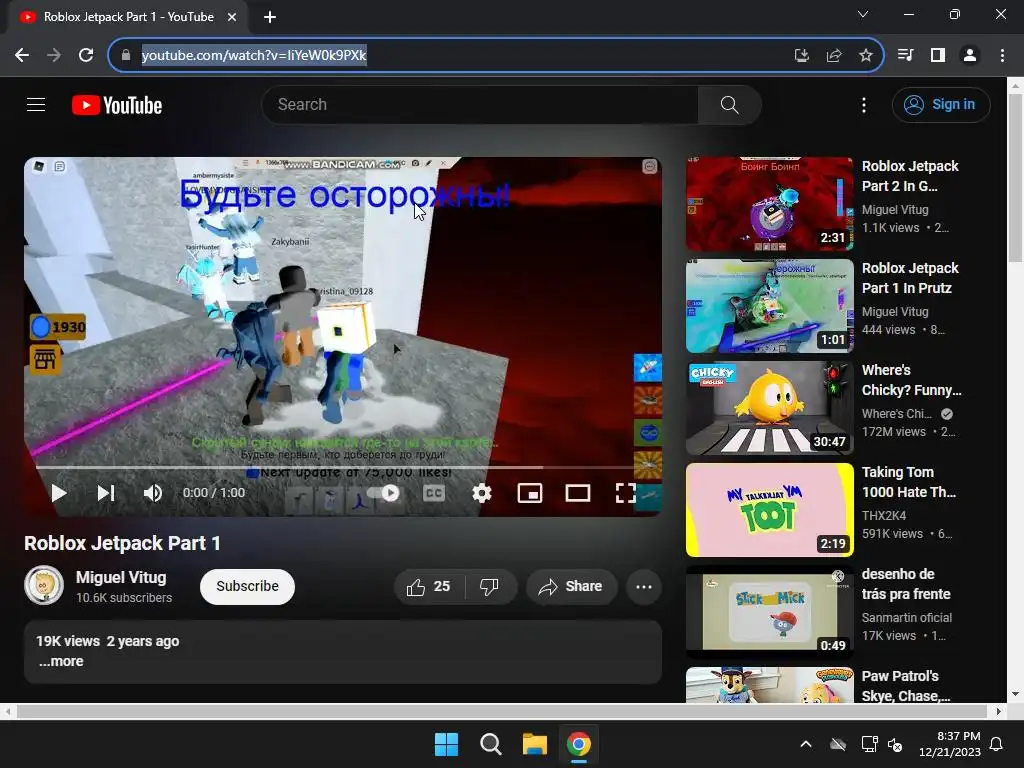Viewport: 1024px width, 768px height.
Task: Open File Explorer from taskbar
Action: [534, 744]
